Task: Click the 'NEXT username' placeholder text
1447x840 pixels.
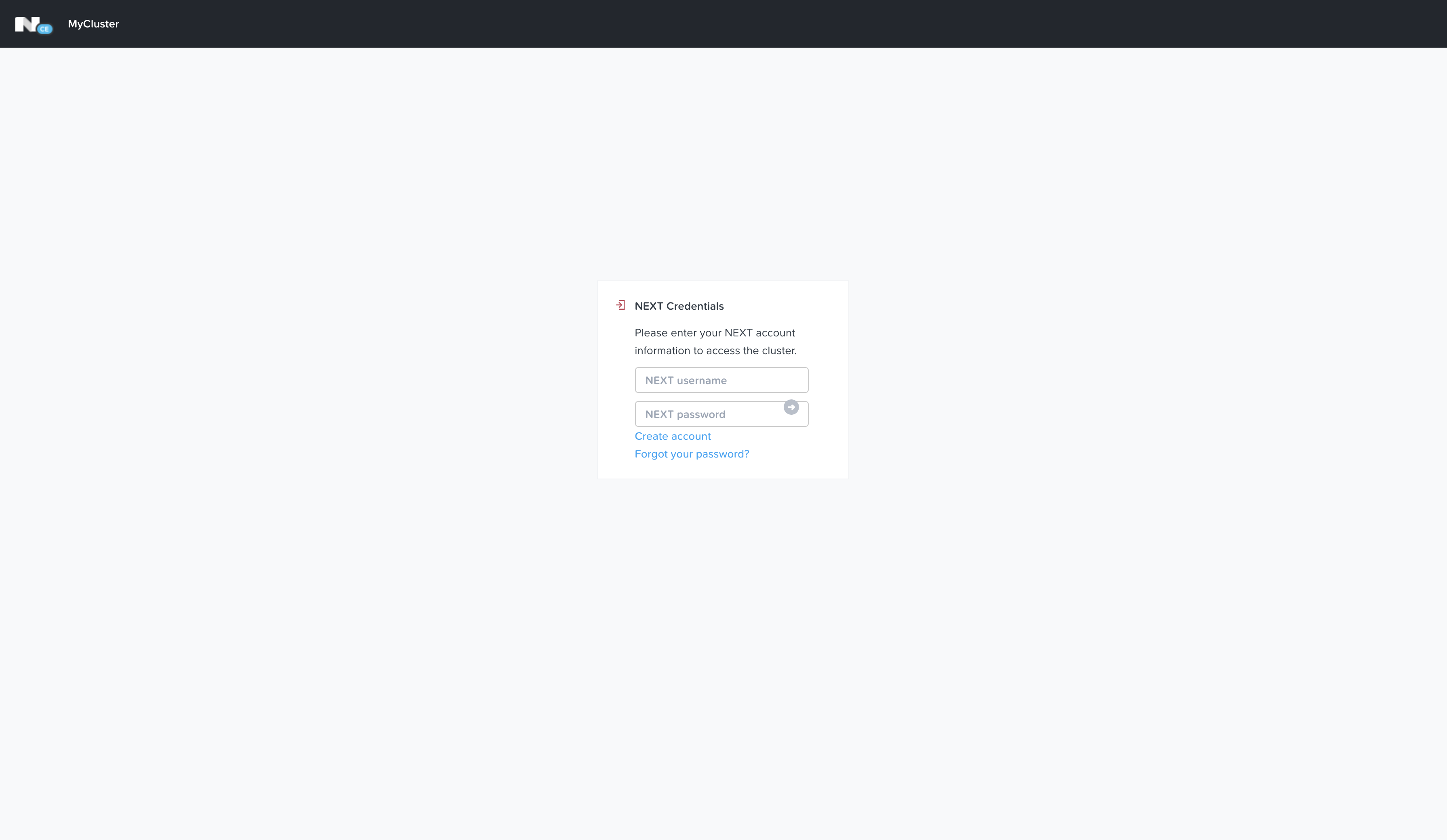Action: (686, 381)
